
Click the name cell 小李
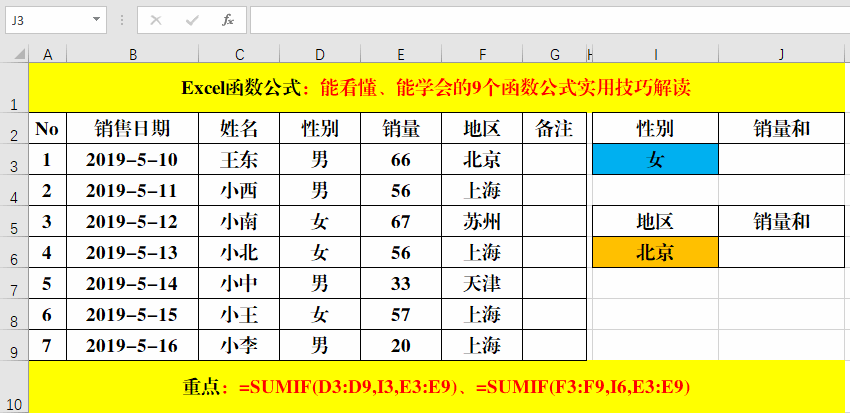point(239,345)
